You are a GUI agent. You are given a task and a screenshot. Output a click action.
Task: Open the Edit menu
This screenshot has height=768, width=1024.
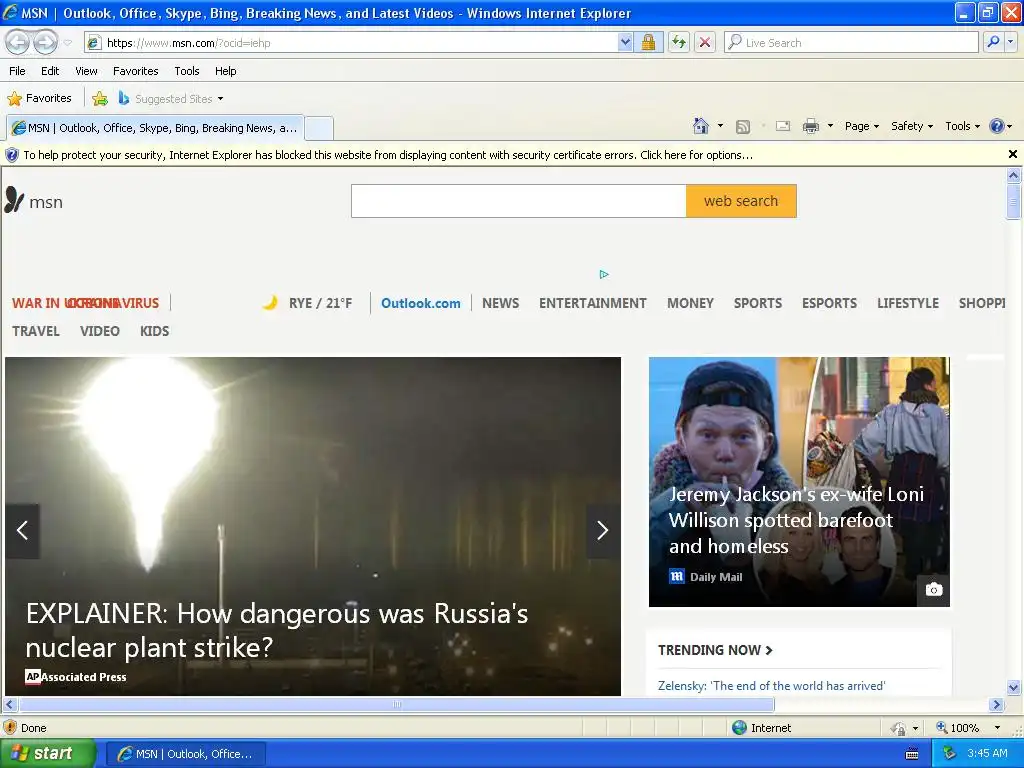[x=50, y=71]
